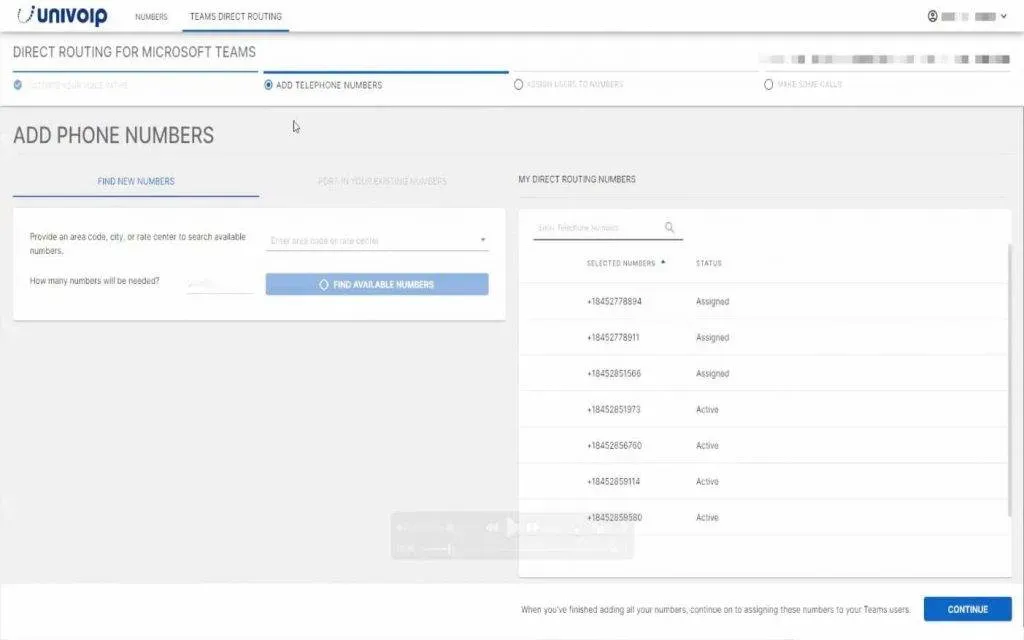Screen dimensions: 1024x640
Task: Click the Find Available Numbers button
Action: (x=376, y=284)
